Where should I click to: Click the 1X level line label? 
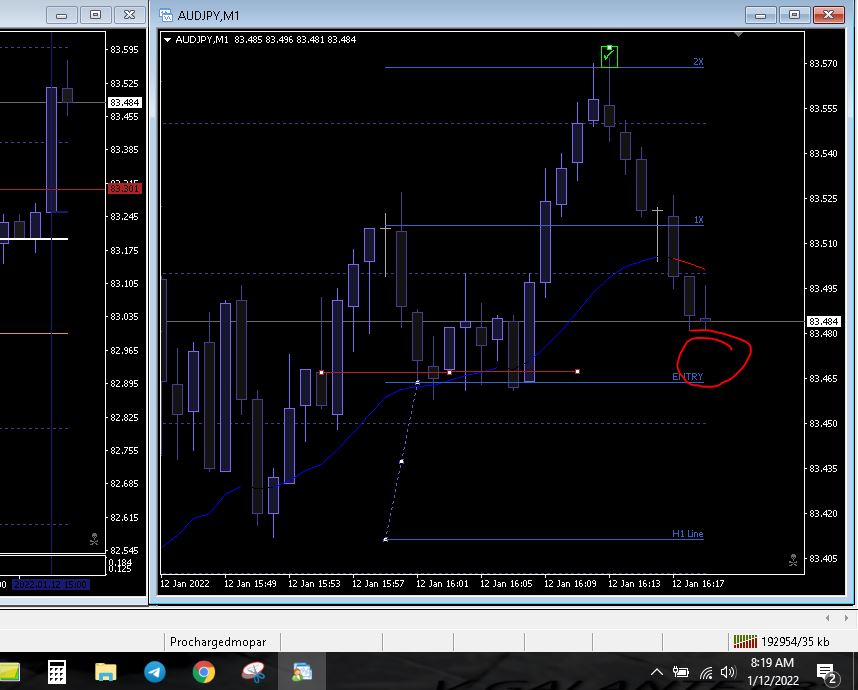(x=698, y=219)
